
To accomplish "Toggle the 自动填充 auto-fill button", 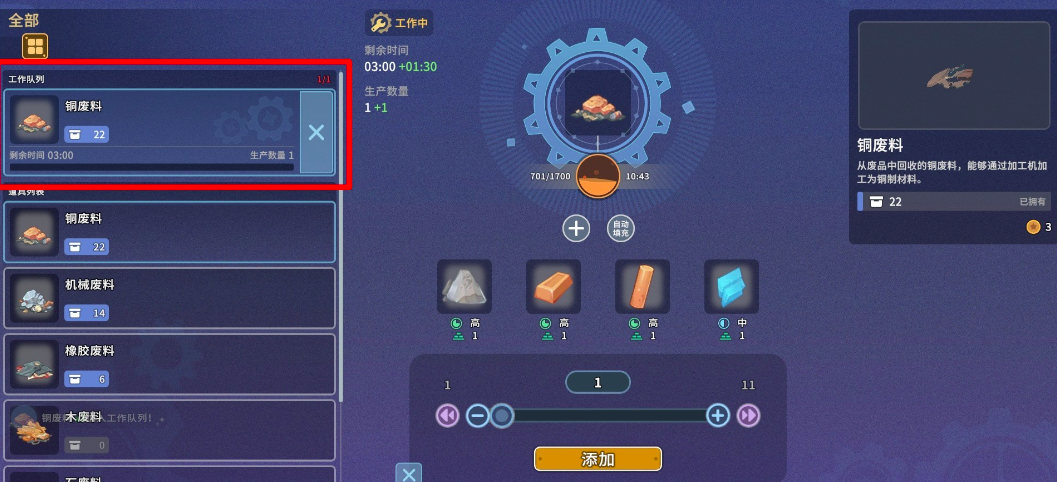I will (x=620, y=229).
